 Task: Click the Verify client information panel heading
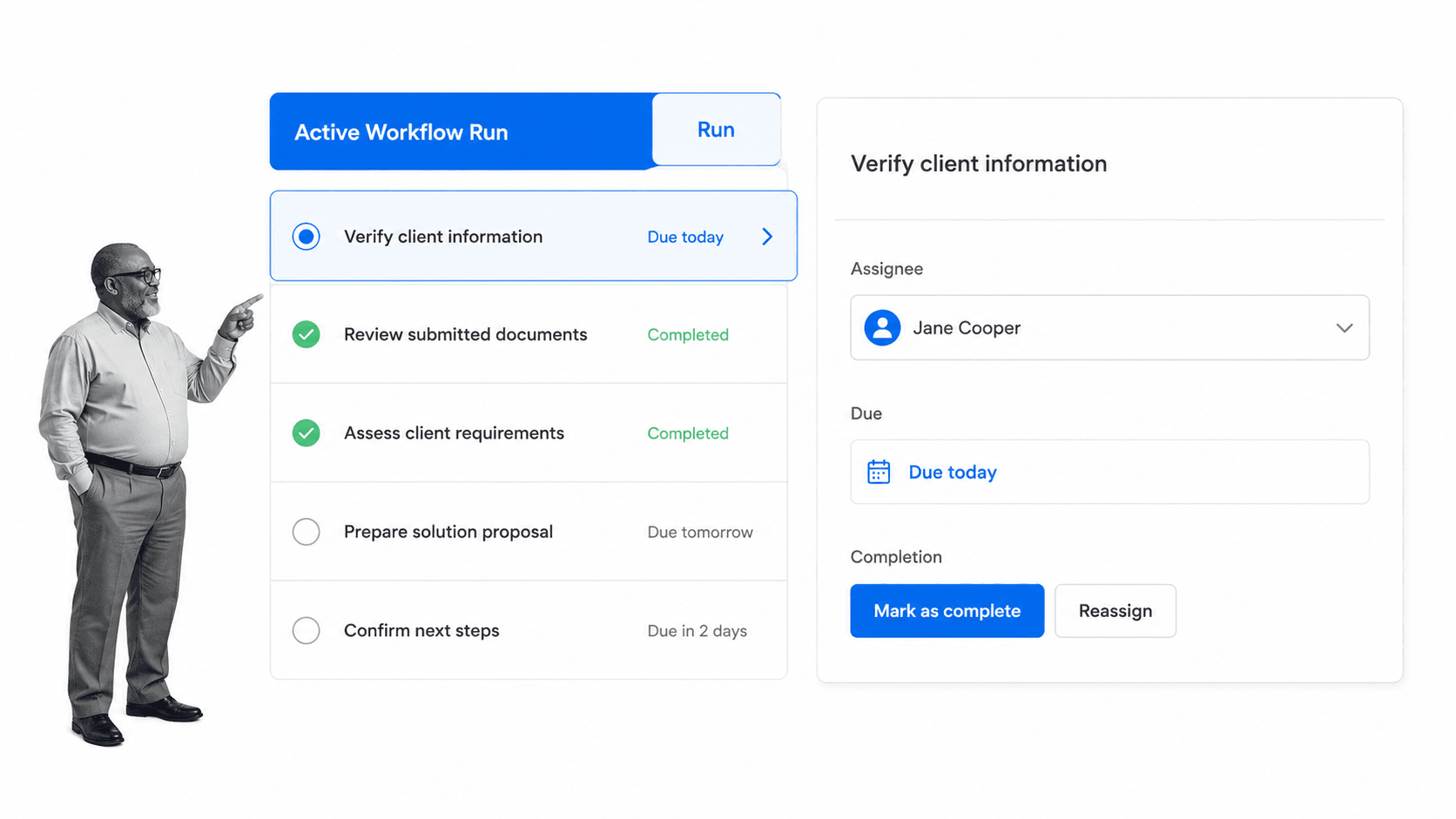click(x=979, y=164)
